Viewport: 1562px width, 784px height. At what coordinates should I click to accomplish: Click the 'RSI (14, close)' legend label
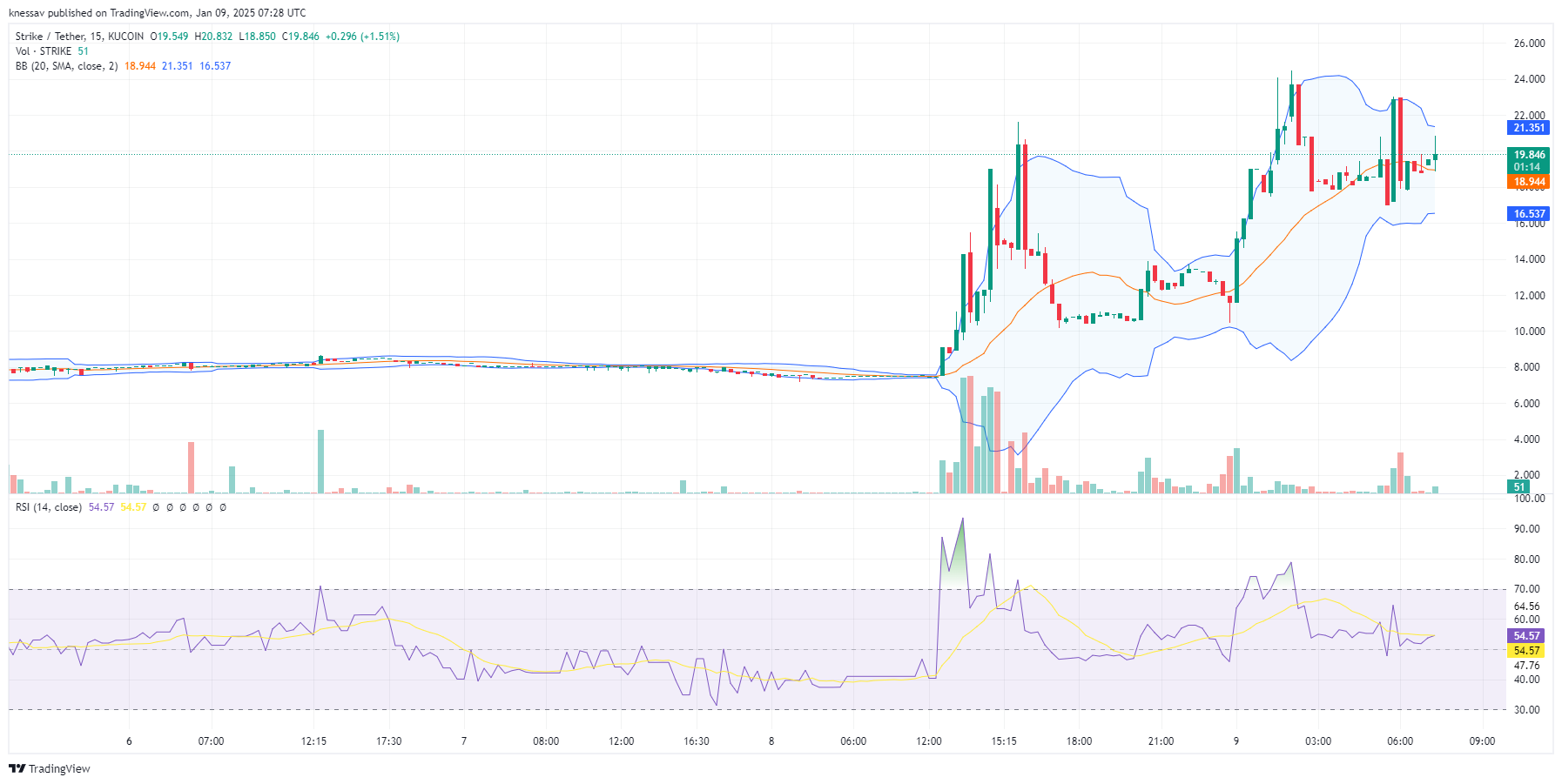pos(49,507)
